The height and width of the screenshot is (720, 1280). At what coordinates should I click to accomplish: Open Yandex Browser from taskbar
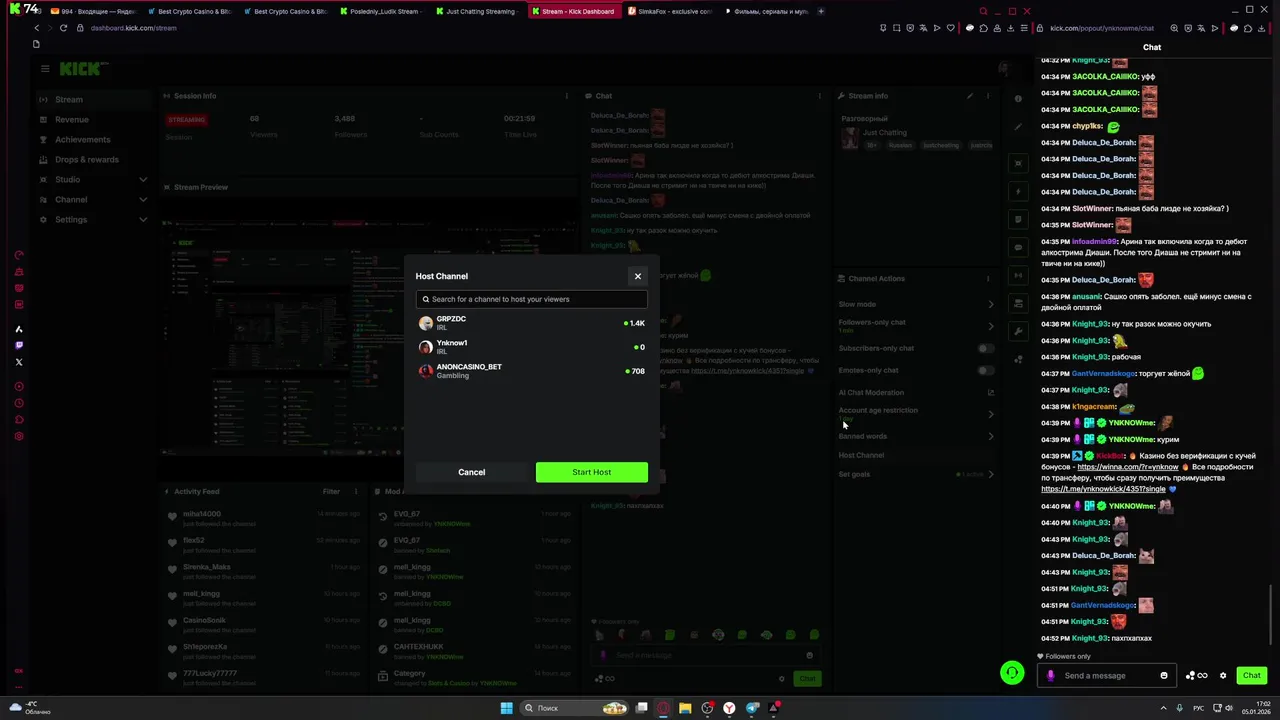[x=729, y=708]
